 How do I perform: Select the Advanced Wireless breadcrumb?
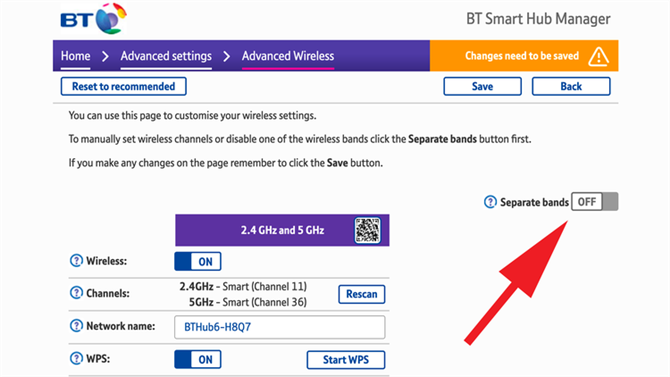tap(288, 56)
